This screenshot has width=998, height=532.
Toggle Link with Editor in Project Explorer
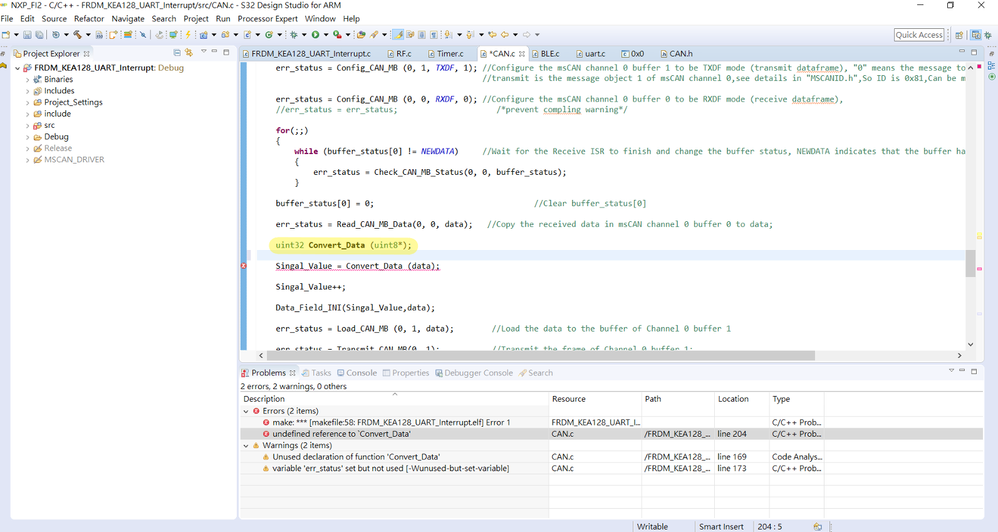[x=188, y=53]
